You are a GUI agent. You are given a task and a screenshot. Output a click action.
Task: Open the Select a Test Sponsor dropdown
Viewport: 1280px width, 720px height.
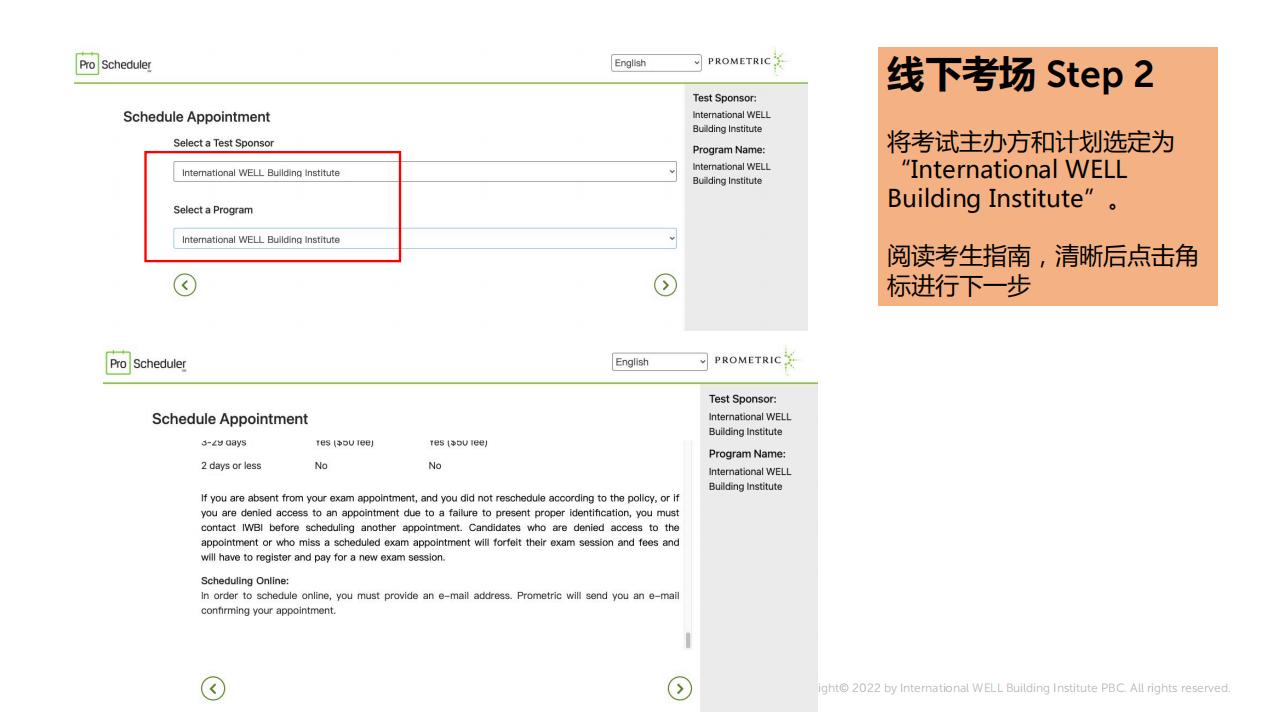point(425,172)
